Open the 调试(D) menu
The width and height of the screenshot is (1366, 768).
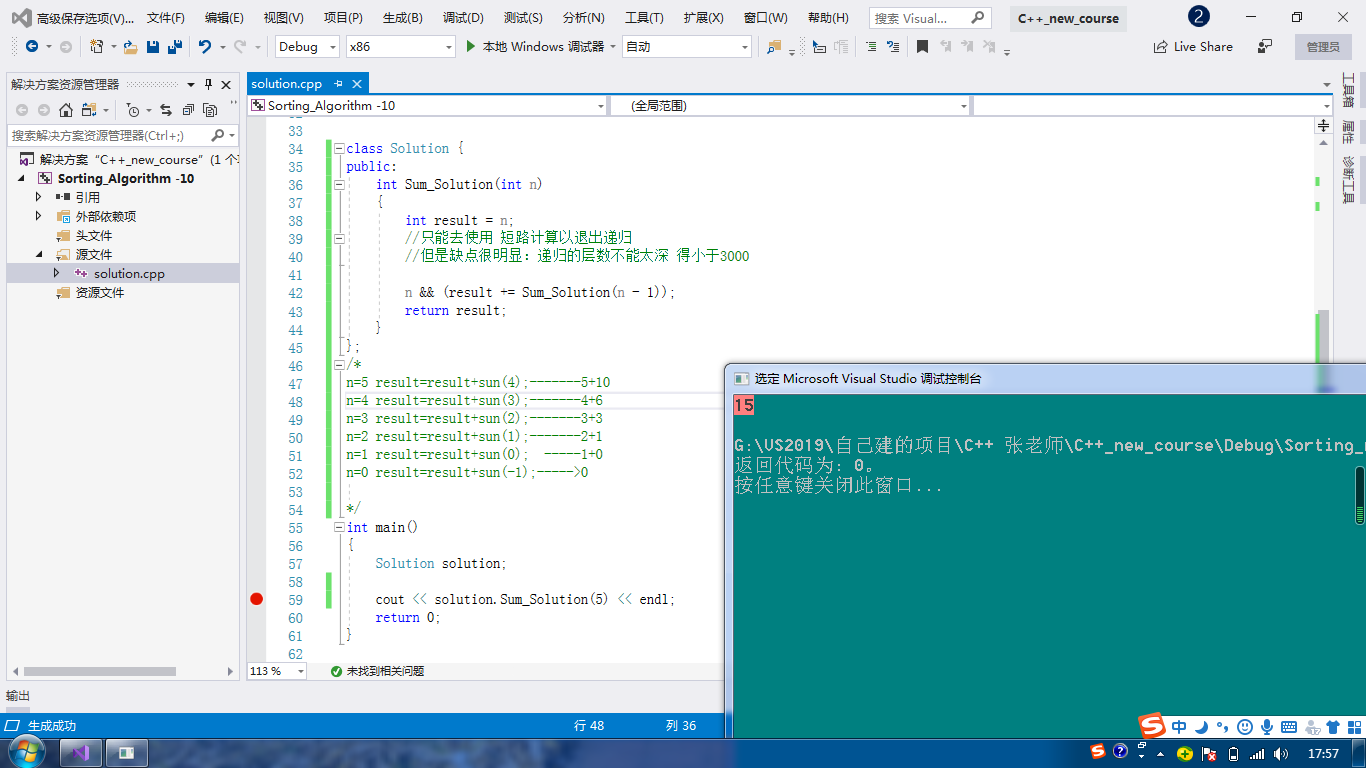tap(463, 18)
